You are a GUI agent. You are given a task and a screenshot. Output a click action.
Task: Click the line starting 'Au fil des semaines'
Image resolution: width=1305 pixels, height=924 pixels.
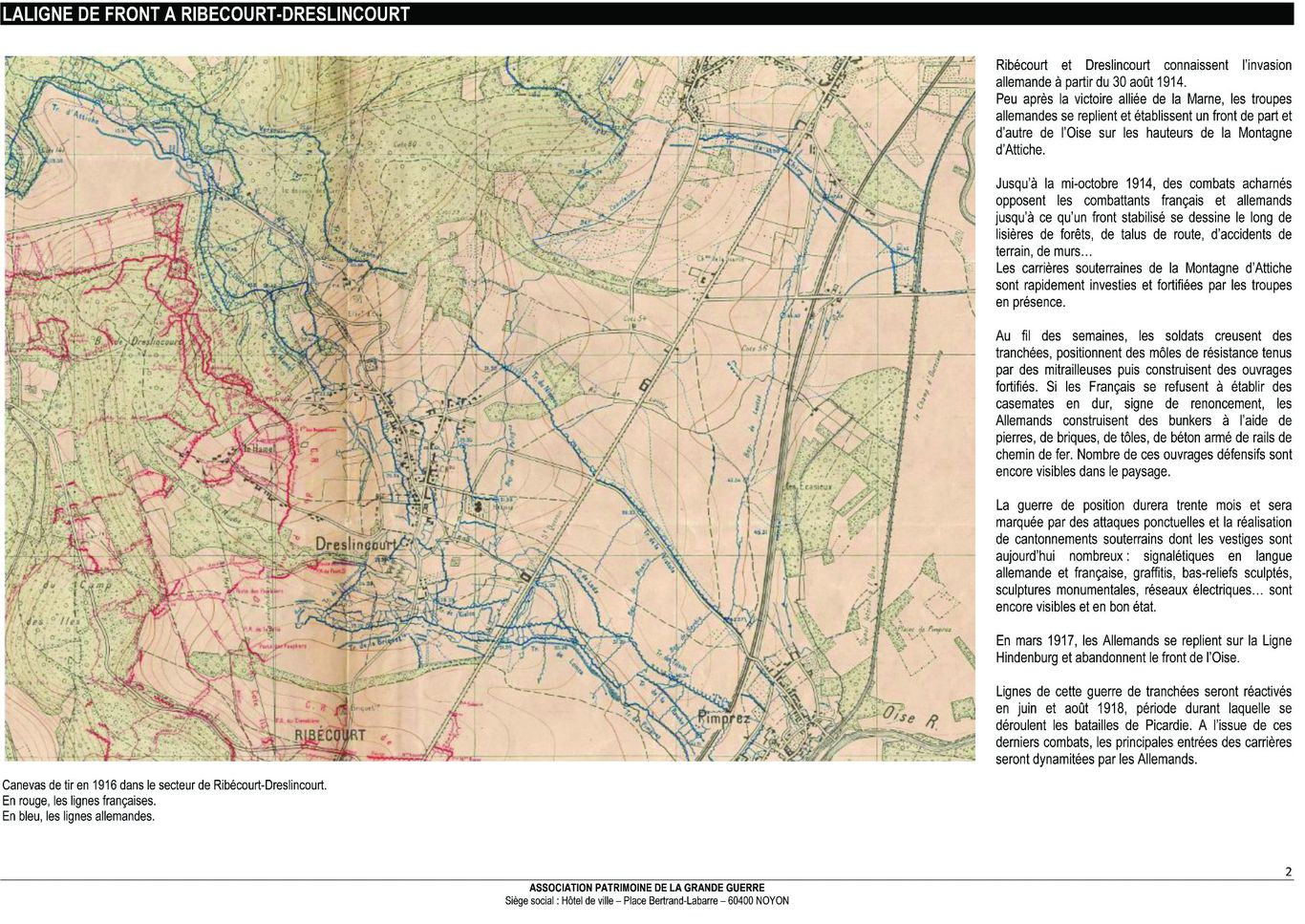pos(1144,336)
